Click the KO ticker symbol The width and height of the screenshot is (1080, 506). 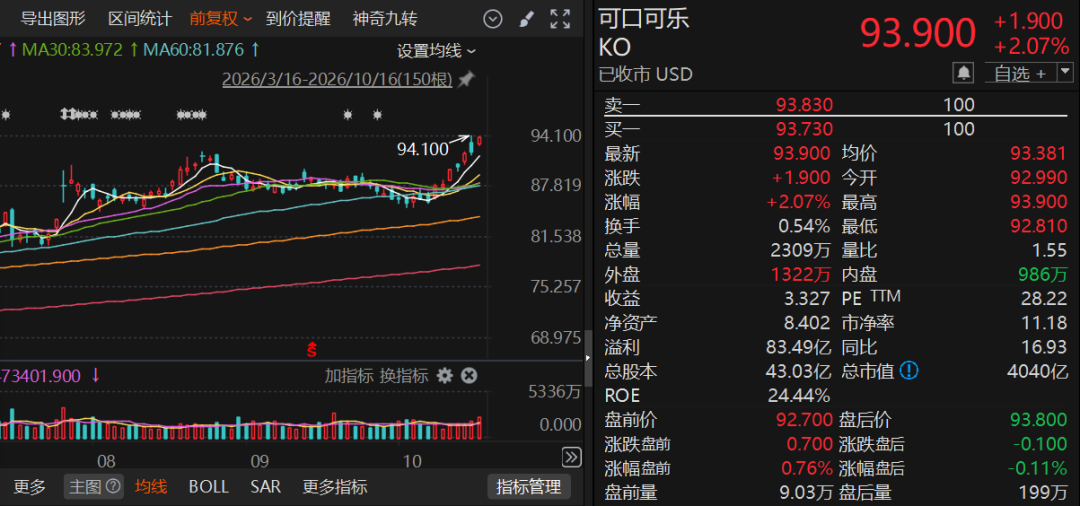click(x=615, y=48)
